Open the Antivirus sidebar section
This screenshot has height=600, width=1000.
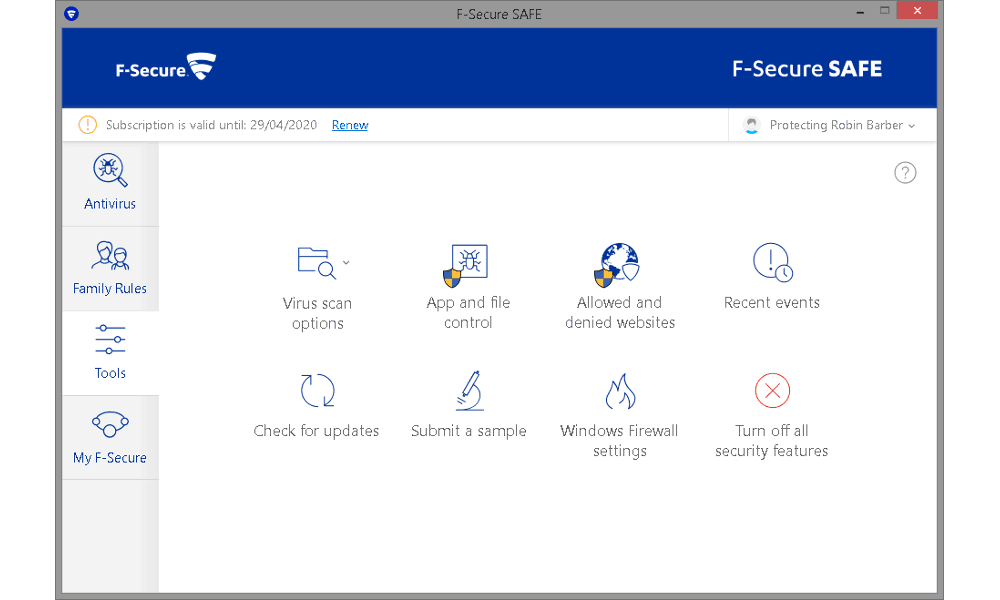click(110, 184)
